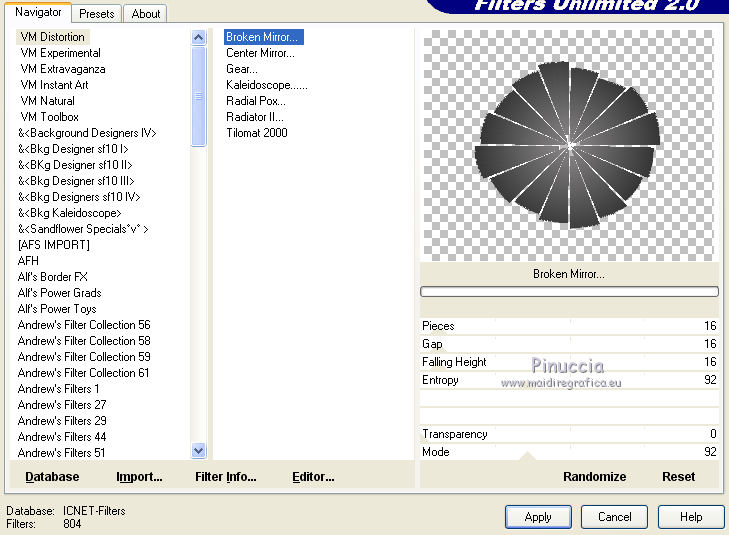
Task: Click the Cancel button
Action: (x=614, y=517)
